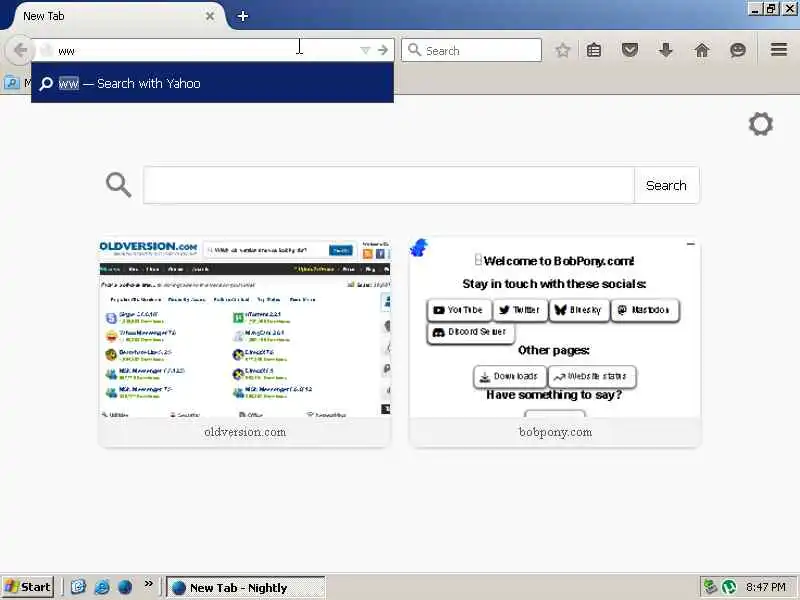This screenshot has width=800, height=600.
Task: Click the Pocket toolbar icon
Action: click(630, 50)
